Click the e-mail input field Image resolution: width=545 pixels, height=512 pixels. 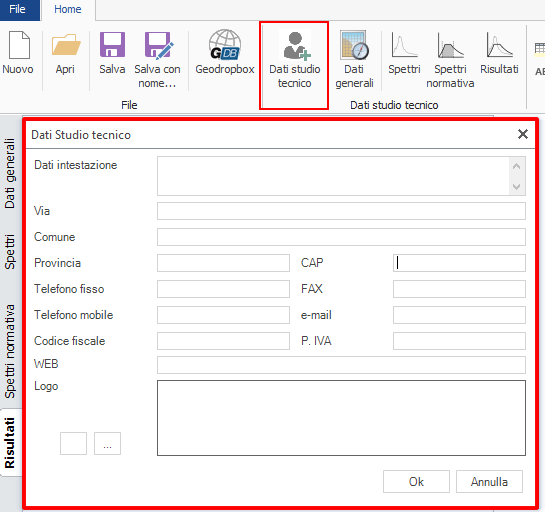coord(459,315)
